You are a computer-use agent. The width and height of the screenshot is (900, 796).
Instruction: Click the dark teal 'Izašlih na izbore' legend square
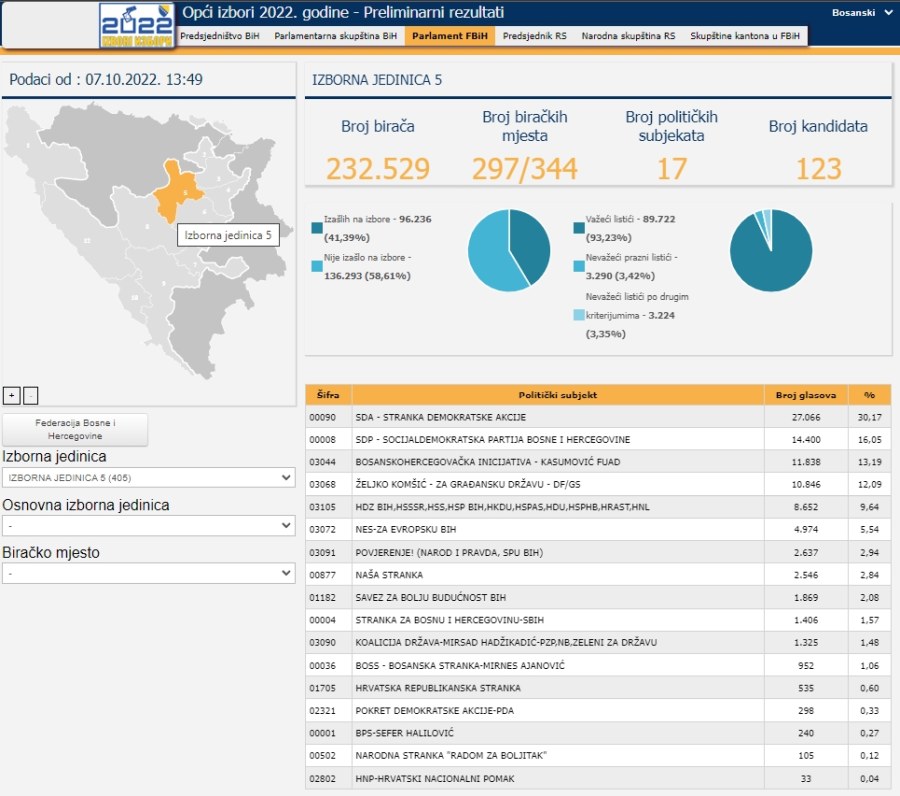317,228
